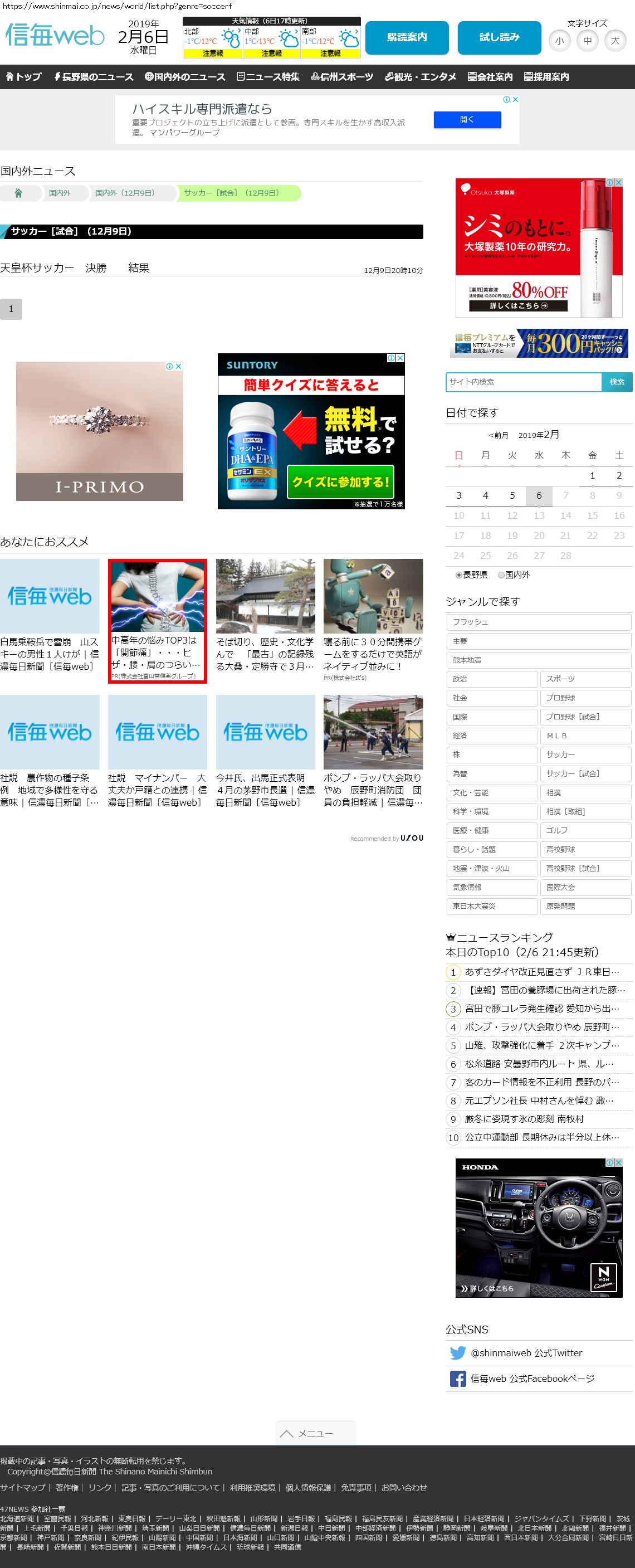
Task: Open 信州スポーツ navigation menu
Action: coord(341,77)
